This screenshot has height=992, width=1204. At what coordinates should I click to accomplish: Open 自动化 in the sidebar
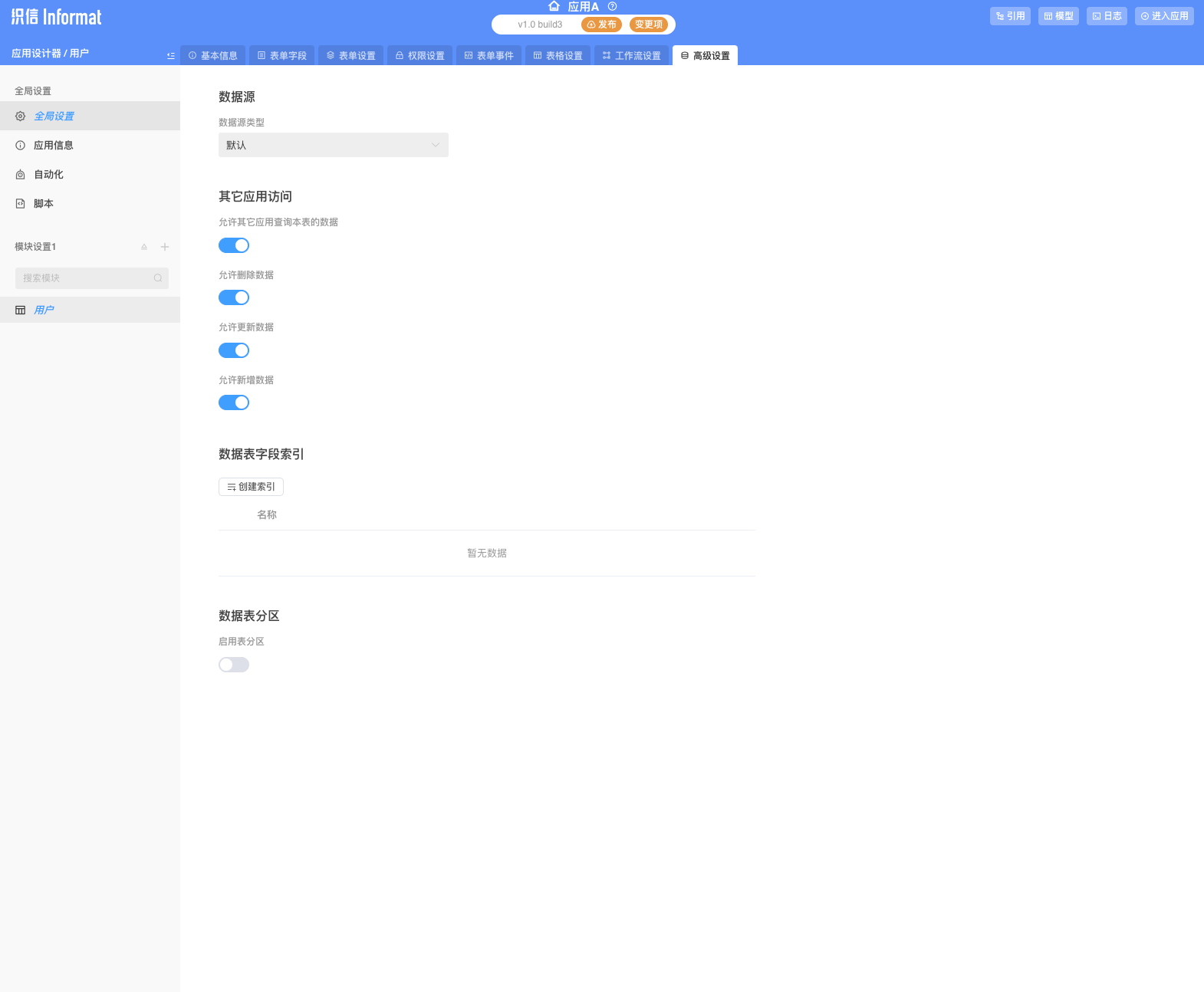tap(48, 175)
